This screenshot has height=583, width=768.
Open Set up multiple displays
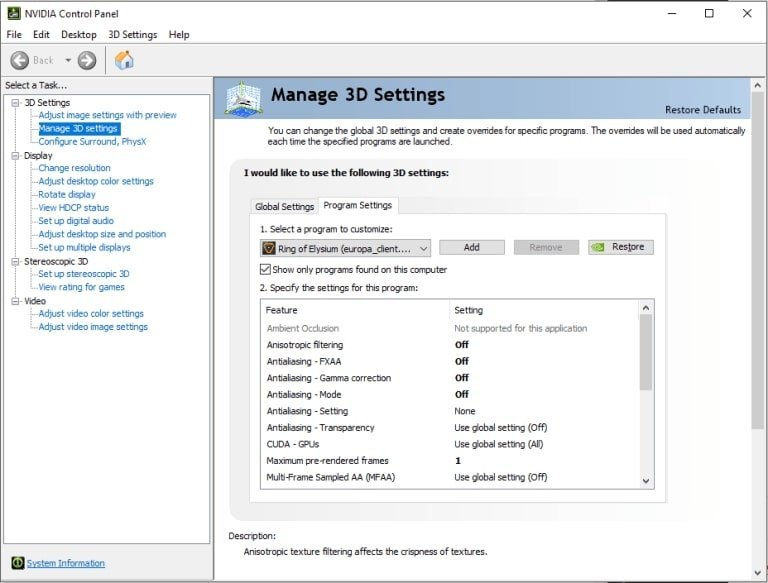[x=84, y=247]
